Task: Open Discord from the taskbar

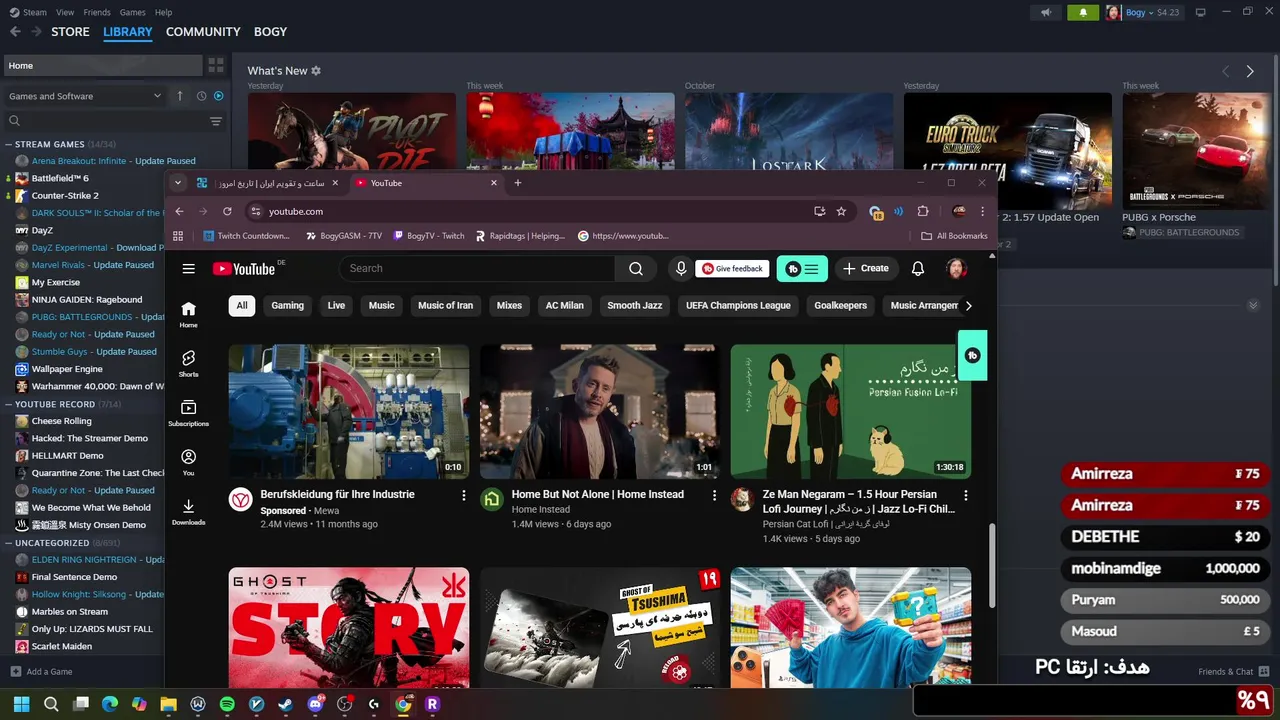Action: pyautogui.click(x=315, y=704)
